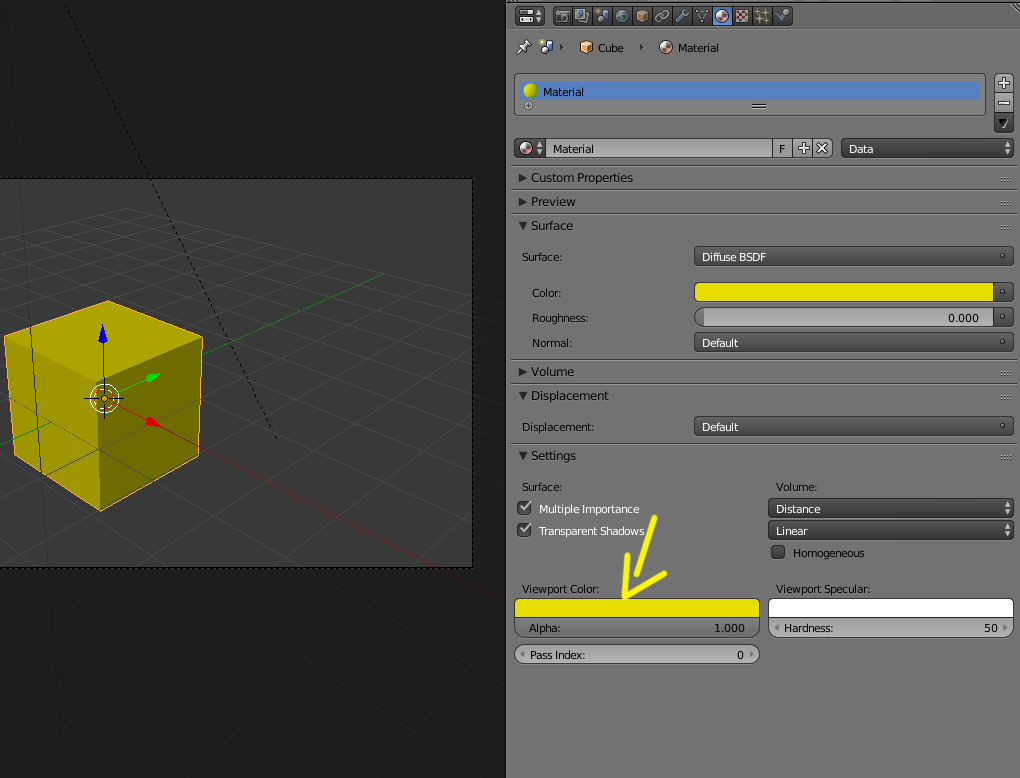
Task: Open the Render properties camera tab
Action: coord(563,16)
